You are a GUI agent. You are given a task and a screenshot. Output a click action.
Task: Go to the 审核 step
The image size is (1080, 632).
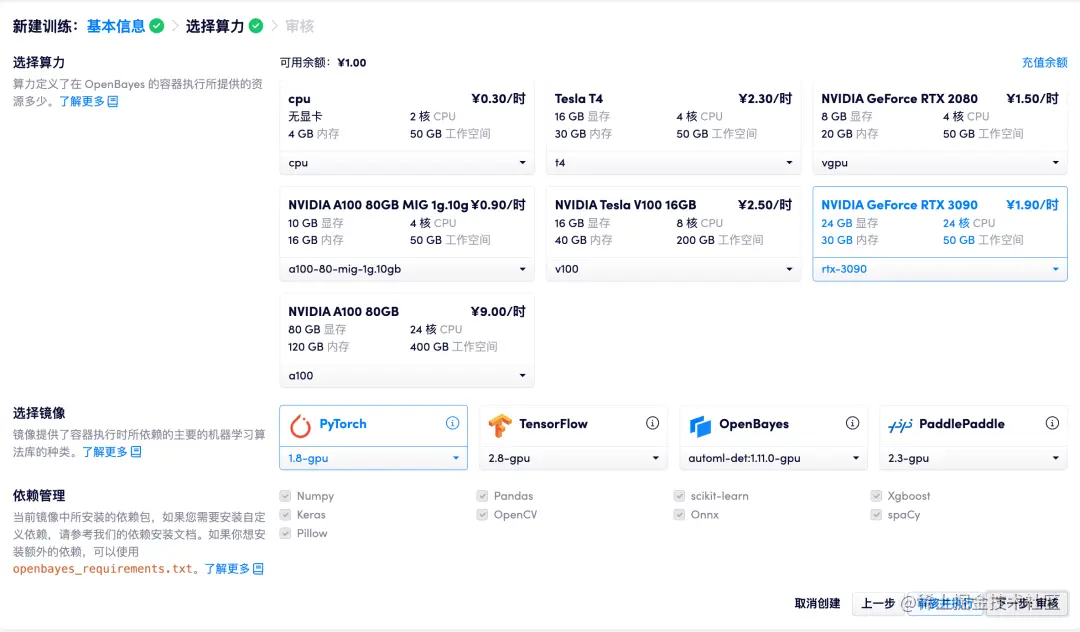[300, 26]
